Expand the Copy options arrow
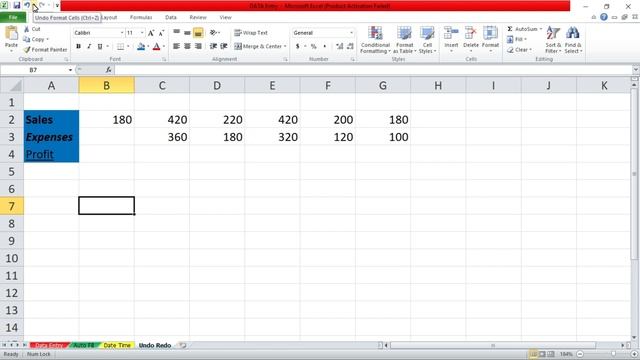This screenshot has width=640, height=360. coord(48,39)
